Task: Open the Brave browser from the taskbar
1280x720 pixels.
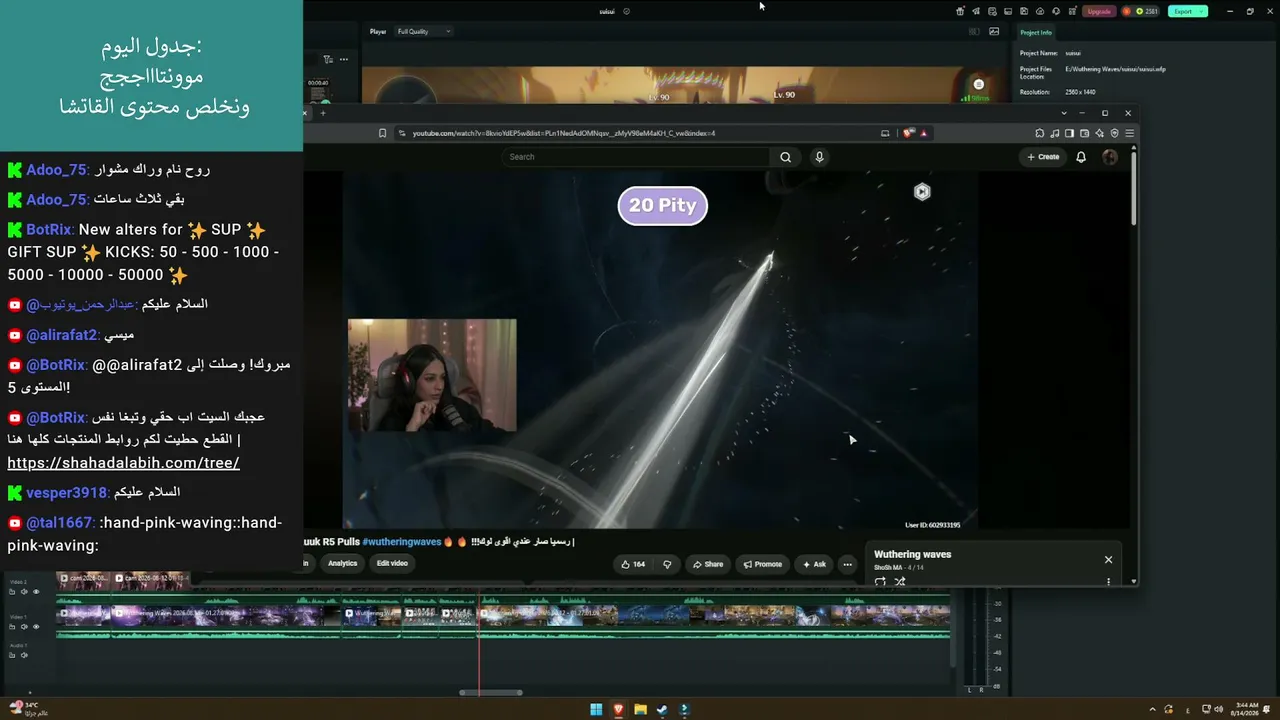Action: (x=618, y=710)
